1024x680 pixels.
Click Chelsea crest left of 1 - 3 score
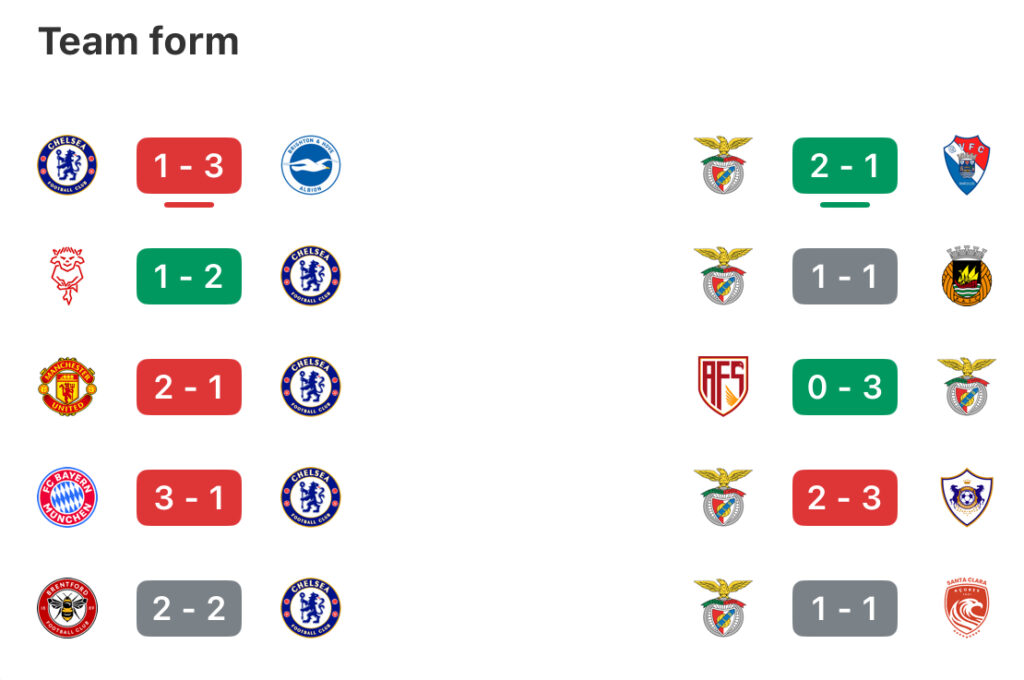pos(67,166)
